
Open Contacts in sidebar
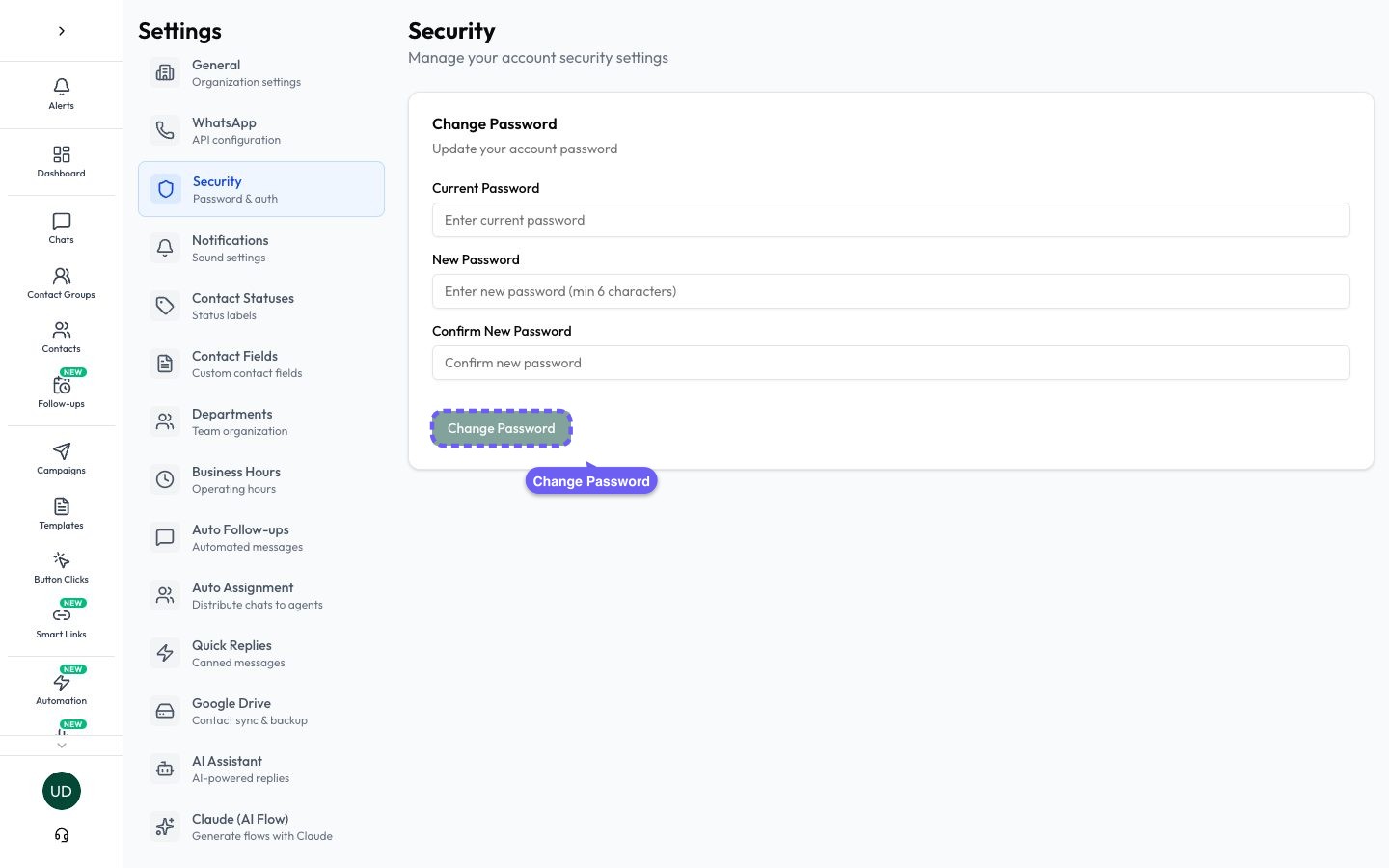tap(62, 338)
